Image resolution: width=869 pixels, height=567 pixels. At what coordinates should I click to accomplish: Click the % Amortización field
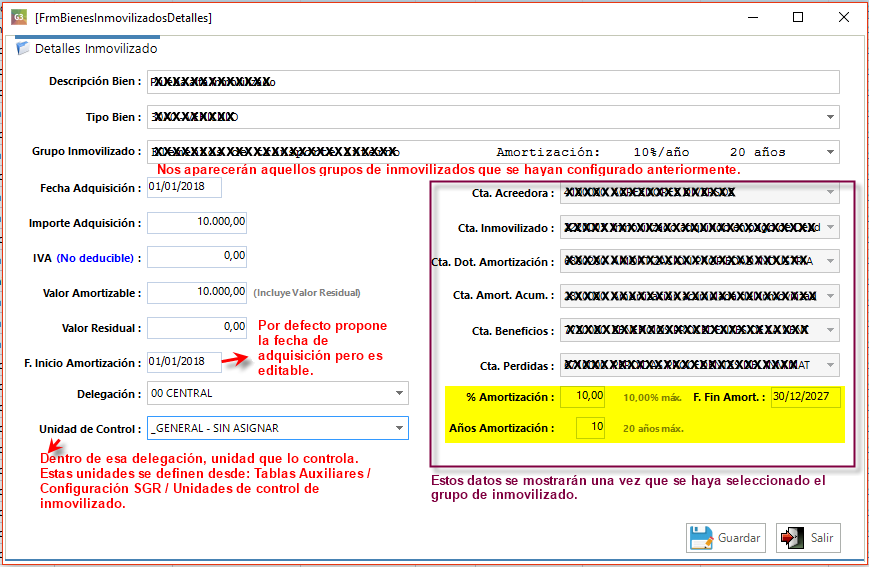pyautogui.click(x=583, y=396)
